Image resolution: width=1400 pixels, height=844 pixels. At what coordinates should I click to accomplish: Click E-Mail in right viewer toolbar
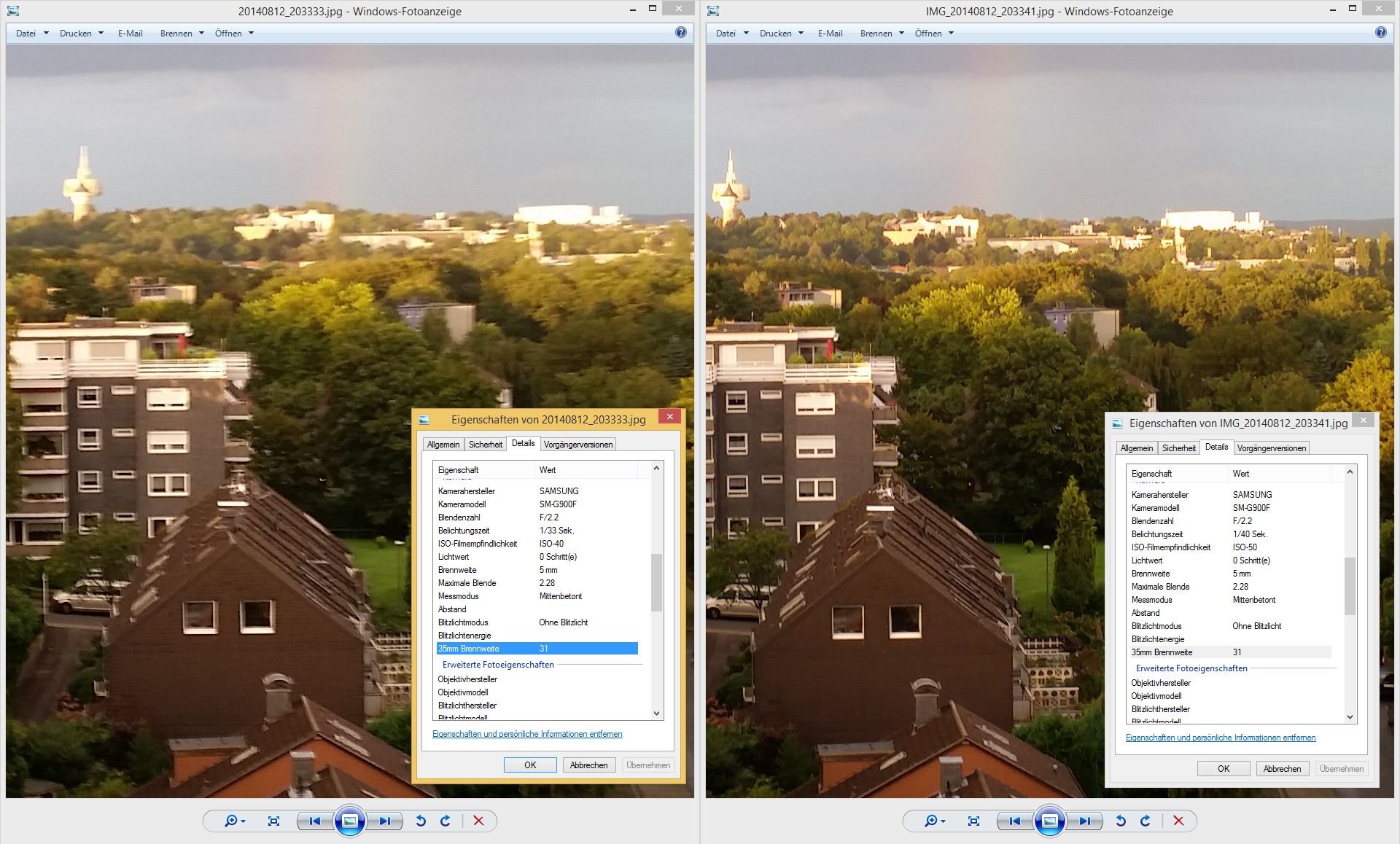tap(831, 33)
